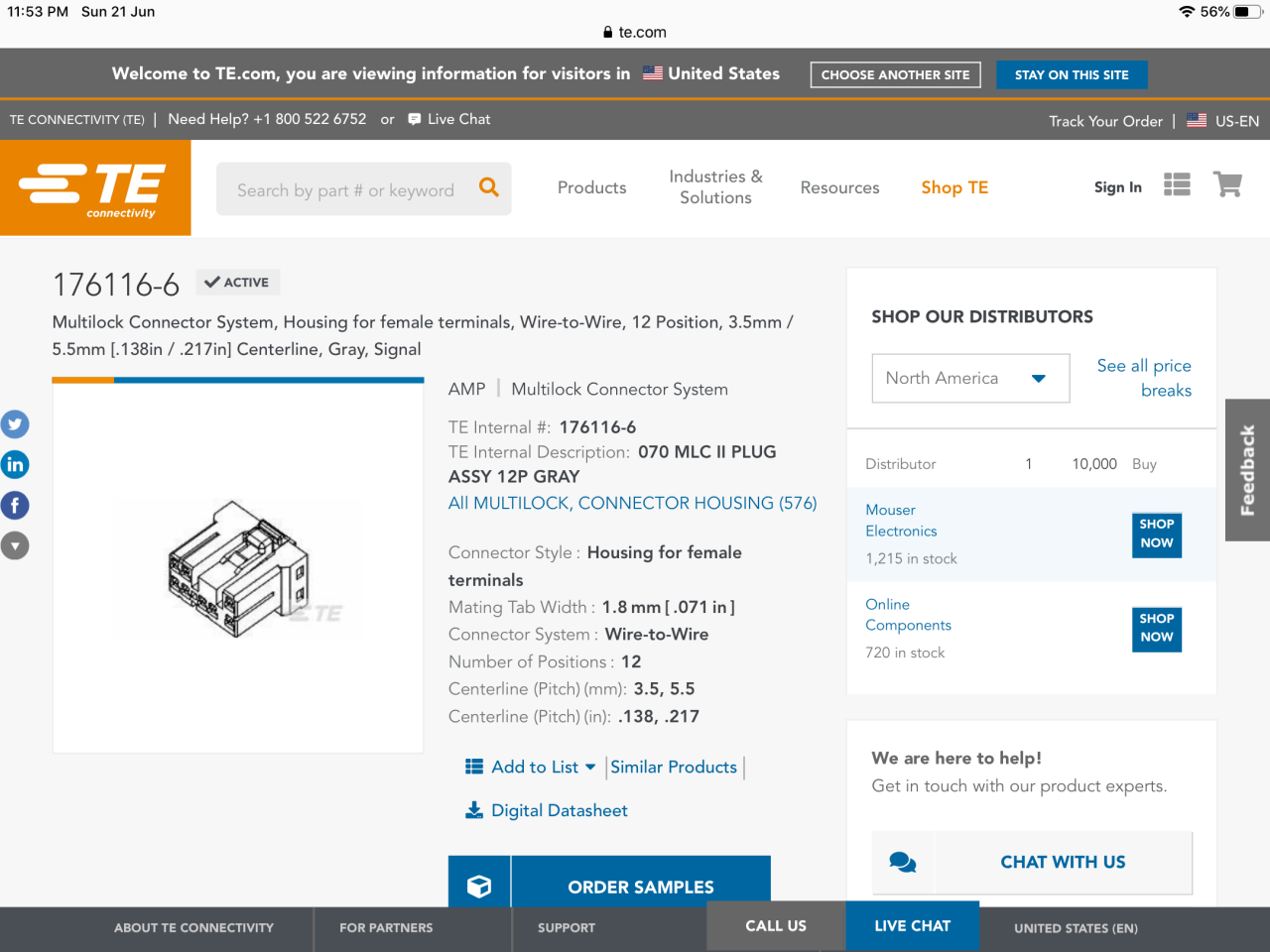Open Track Your Order link

(1106, 121)
